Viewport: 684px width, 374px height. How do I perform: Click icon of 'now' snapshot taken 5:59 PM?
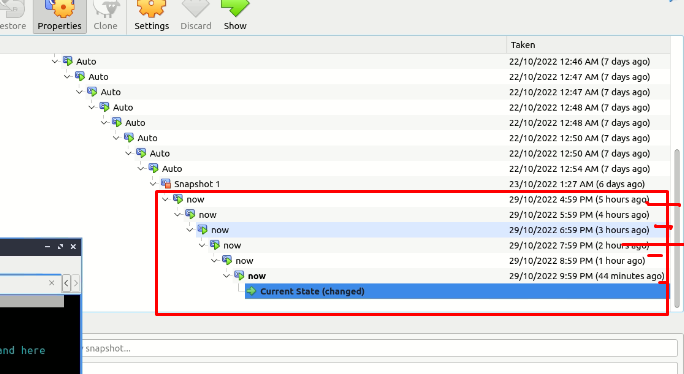tap(190, 214)
